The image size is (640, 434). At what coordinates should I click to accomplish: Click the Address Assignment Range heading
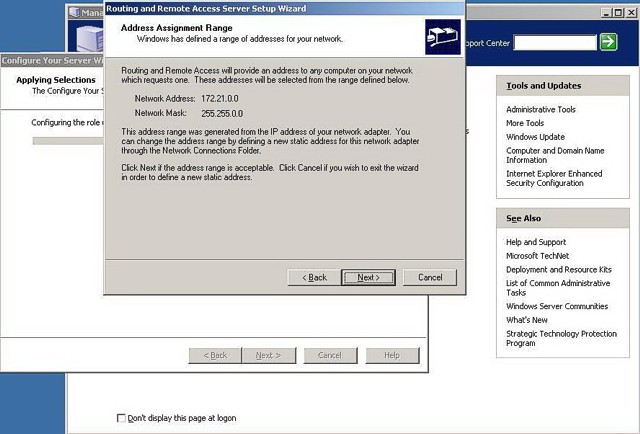tap(176, 28)
